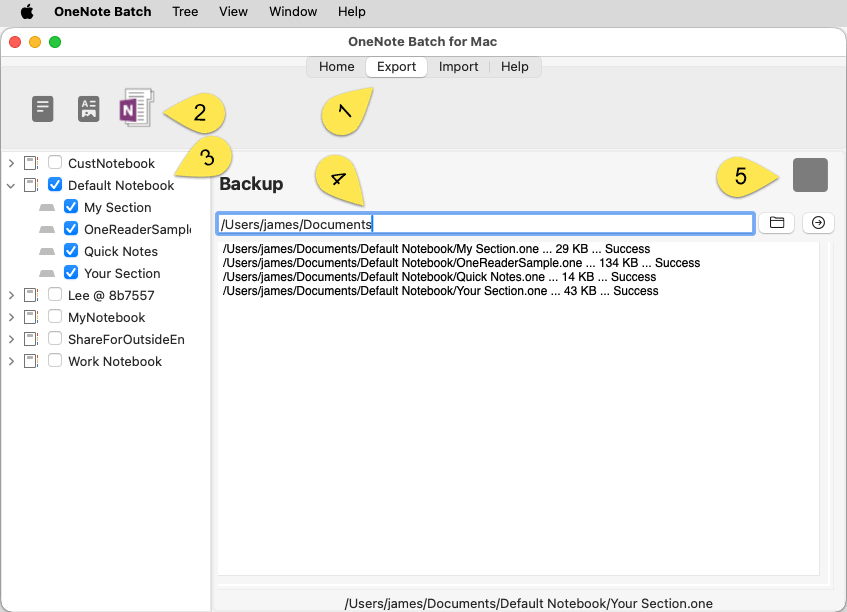
Task: Collapse the Default Notebook tree node
Action: [11, 185]
